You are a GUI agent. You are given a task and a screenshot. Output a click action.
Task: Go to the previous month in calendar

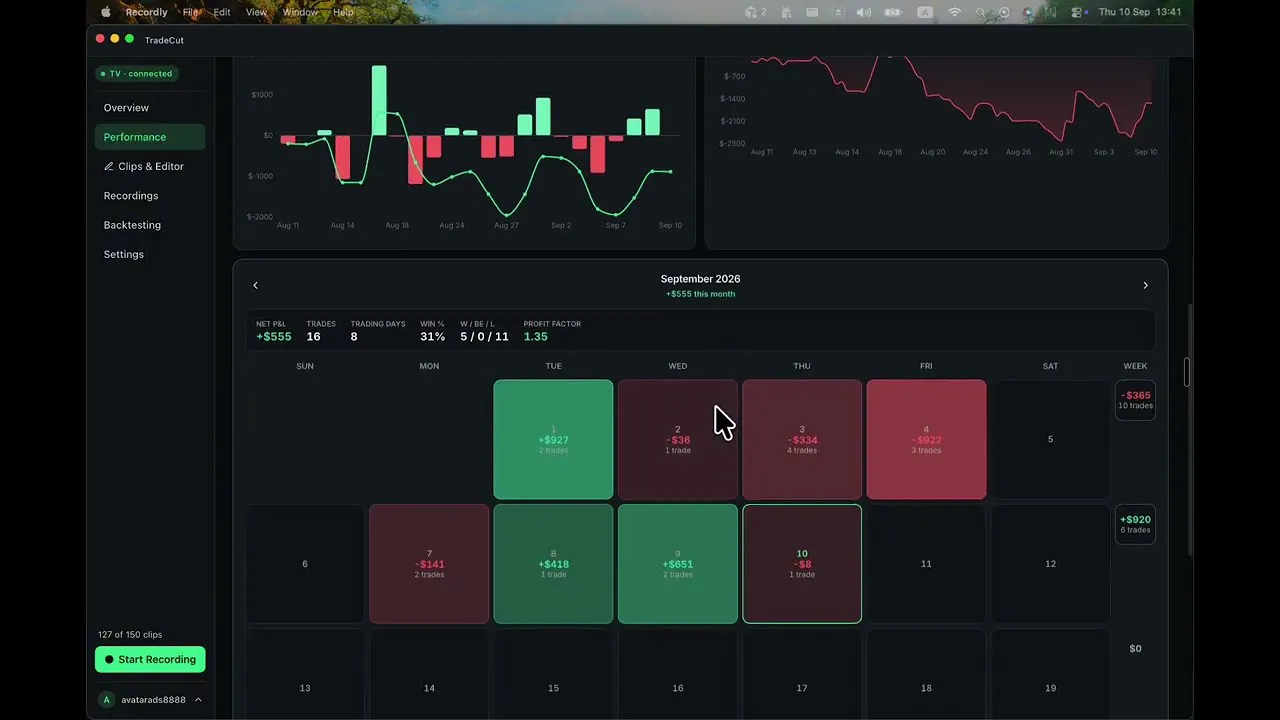[255, 286]
